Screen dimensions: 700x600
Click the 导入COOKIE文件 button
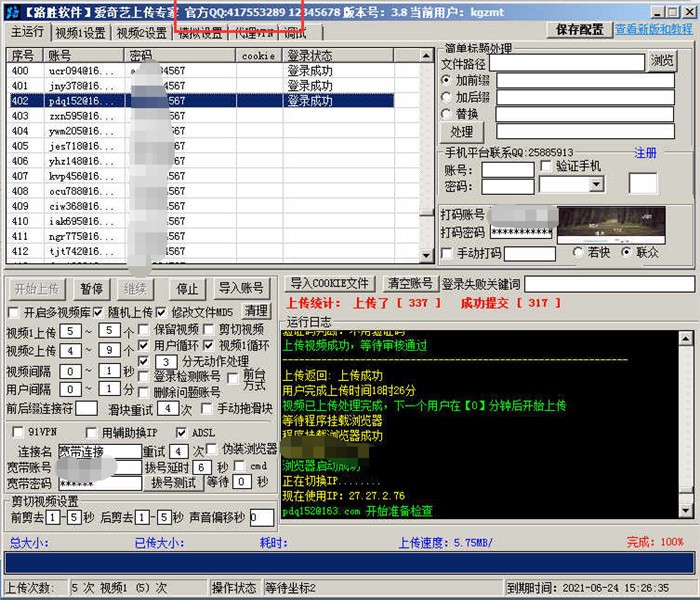(330, 283)
